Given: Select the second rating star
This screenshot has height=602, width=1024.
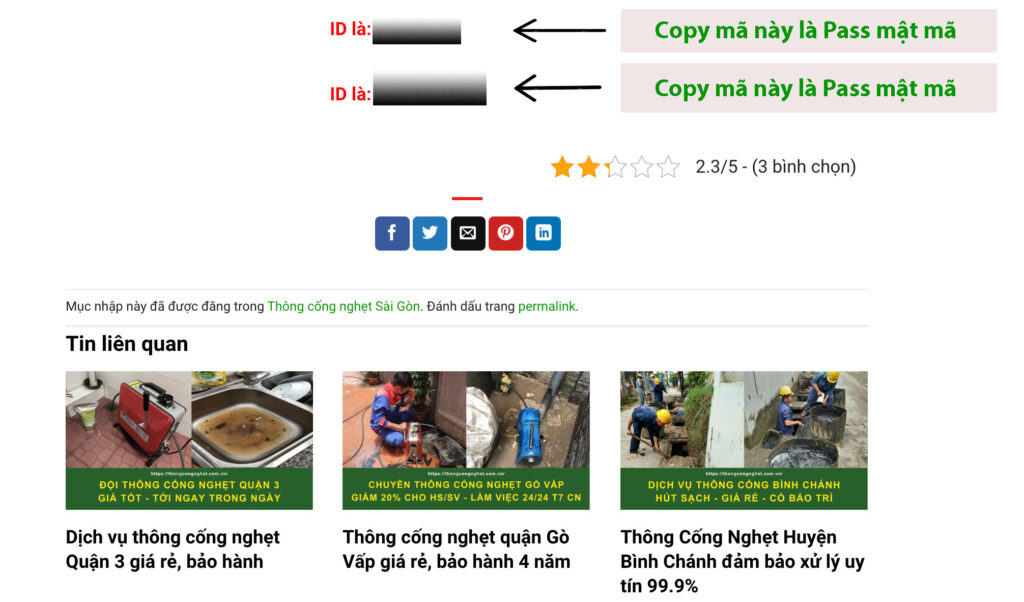Looking at the screenshot, I should point(588,167).
